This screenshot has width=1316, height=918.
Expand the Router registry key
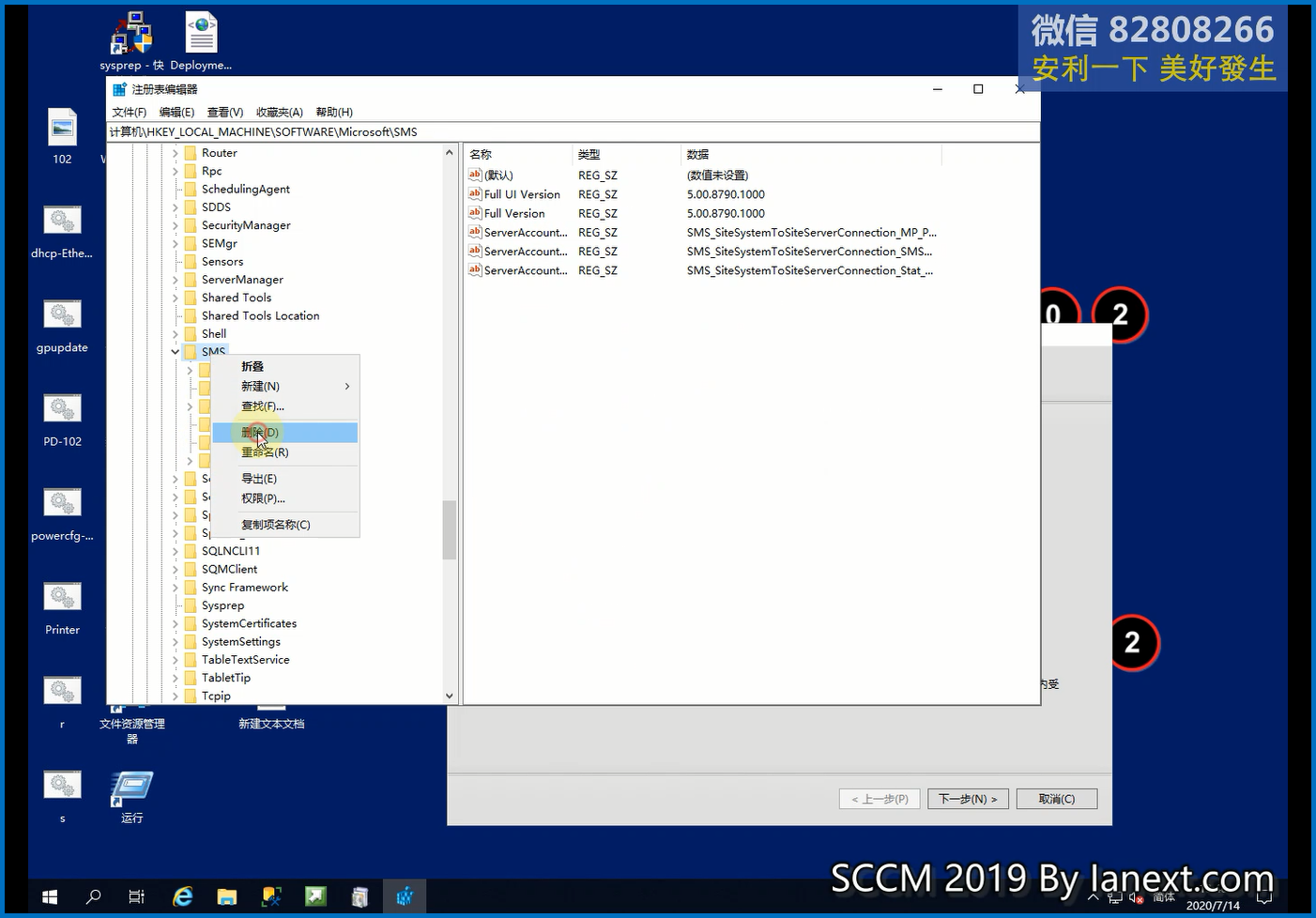pos(176,153)
